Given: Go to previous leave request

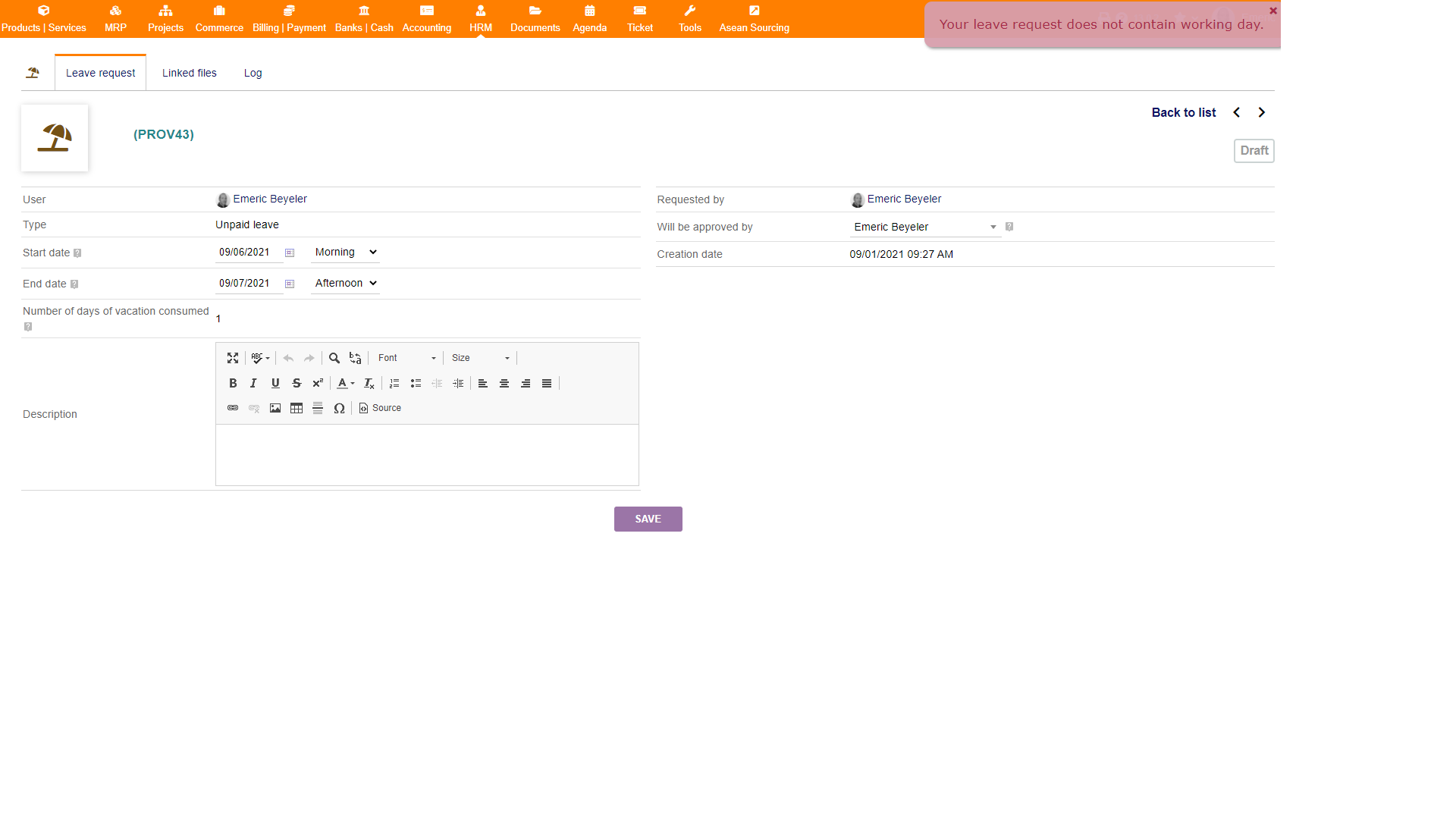Looking at the screenshot, I should tap(1237, 112).
